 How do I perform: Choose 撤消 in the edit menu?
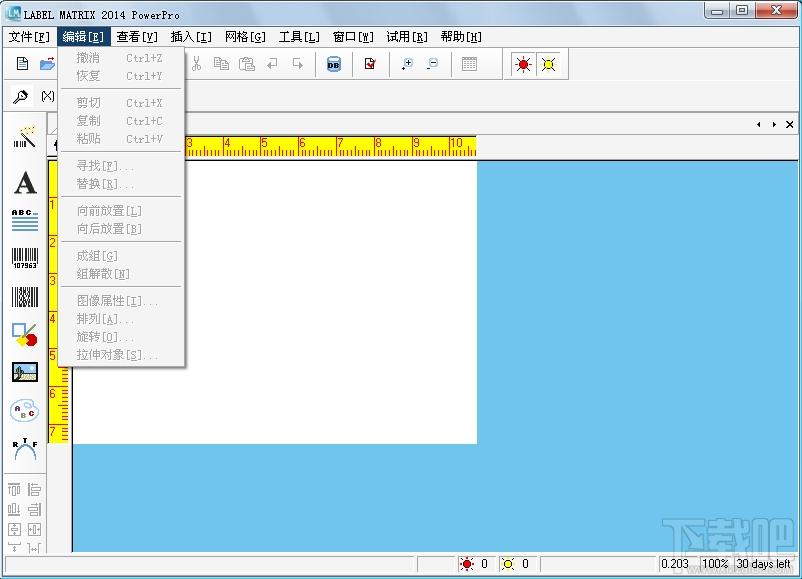coord(121,58)
